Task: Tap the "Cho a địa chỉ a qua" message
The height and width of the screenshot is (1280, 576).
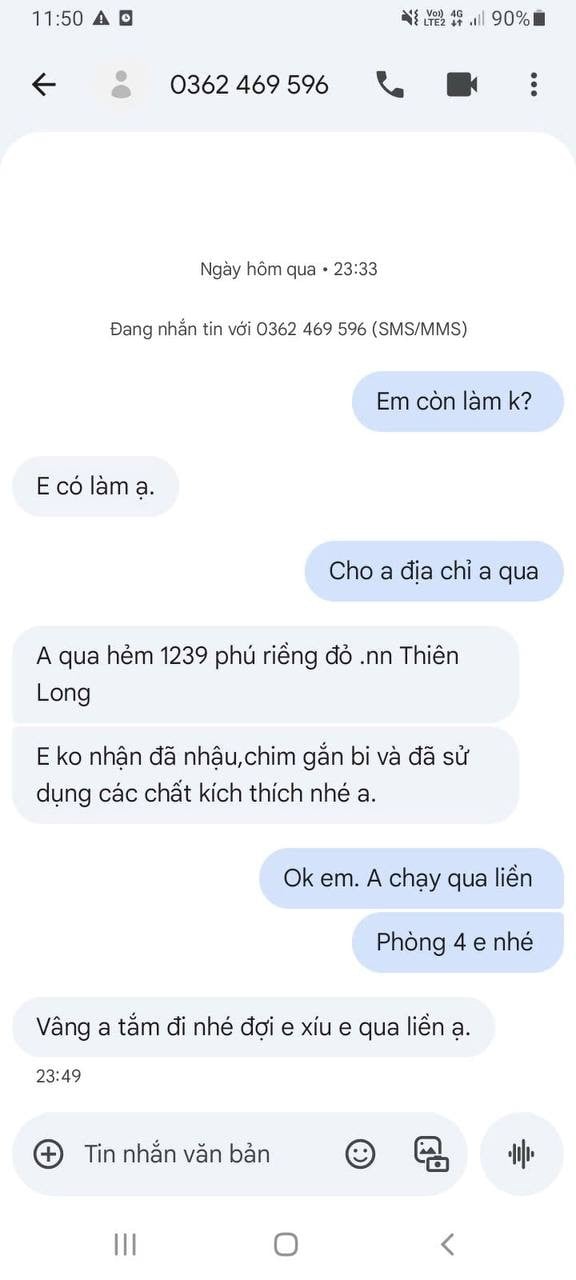Action: tap(434, 571)
